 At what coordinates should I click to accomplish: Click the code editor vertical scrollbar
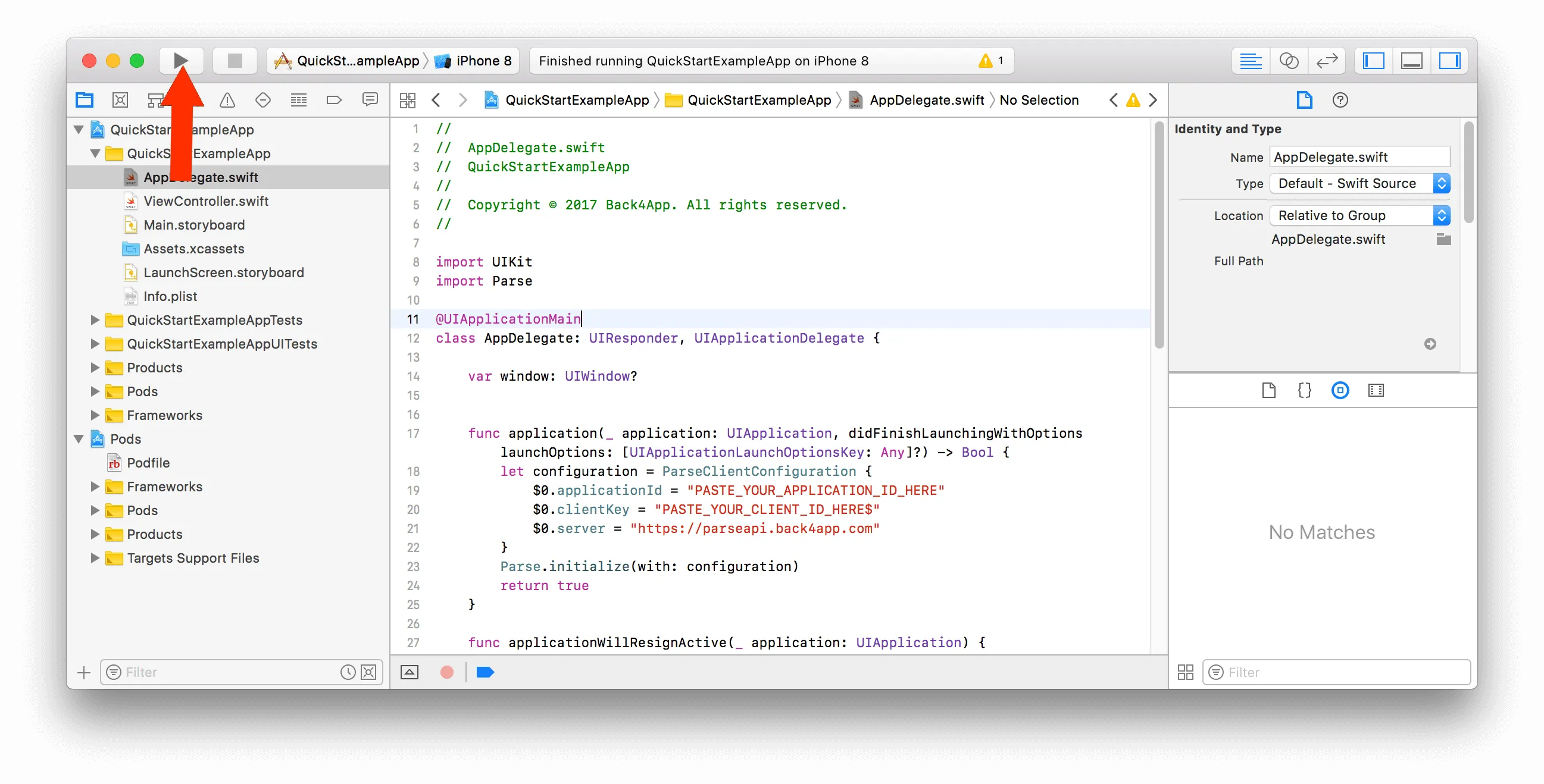click(1159, 235)
